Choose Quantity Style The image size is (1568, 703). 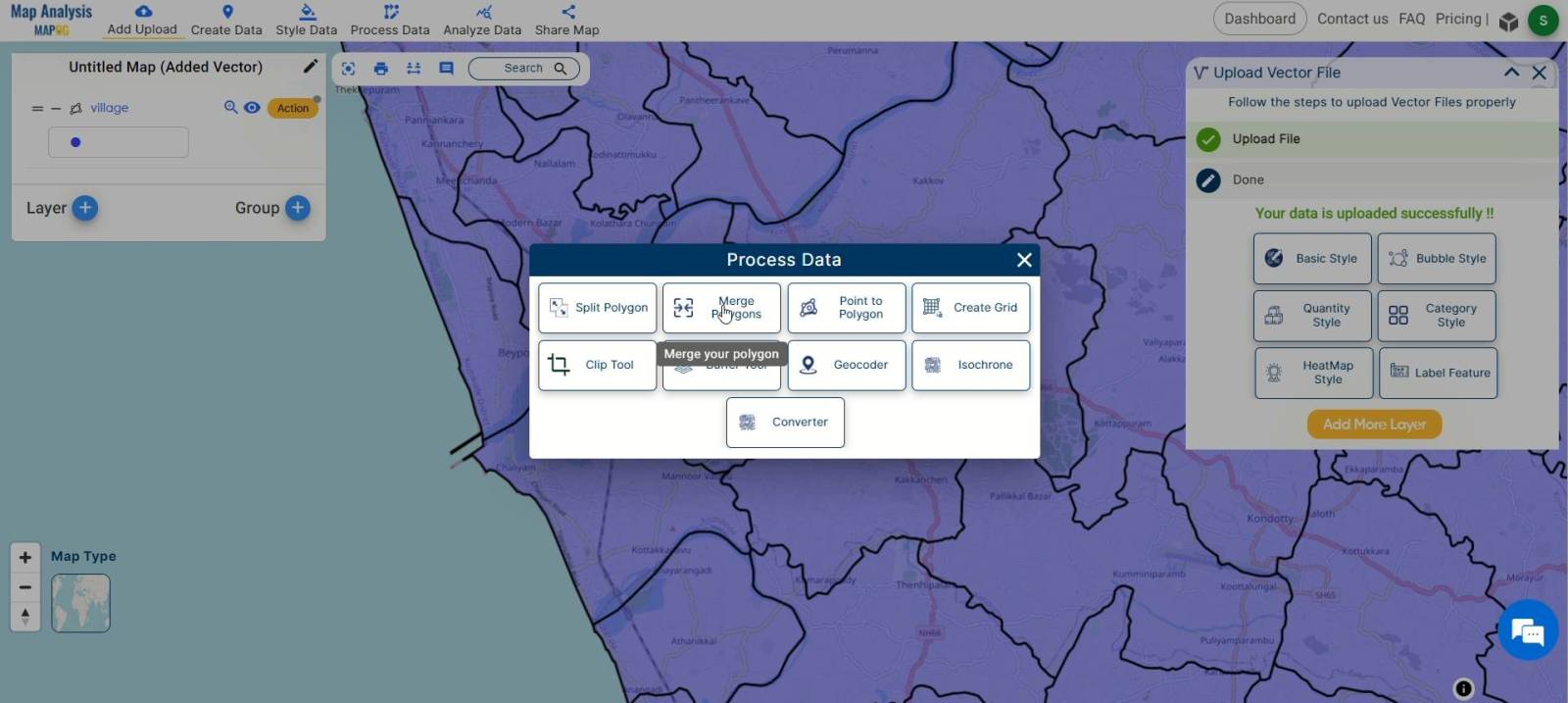click(1312, 316)
